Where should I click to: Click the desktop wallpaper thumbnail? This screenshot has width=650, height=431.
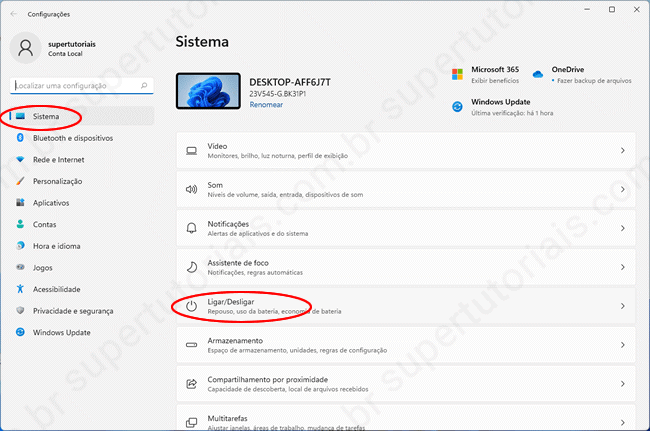pyautogui.click(x=207, y=91)
